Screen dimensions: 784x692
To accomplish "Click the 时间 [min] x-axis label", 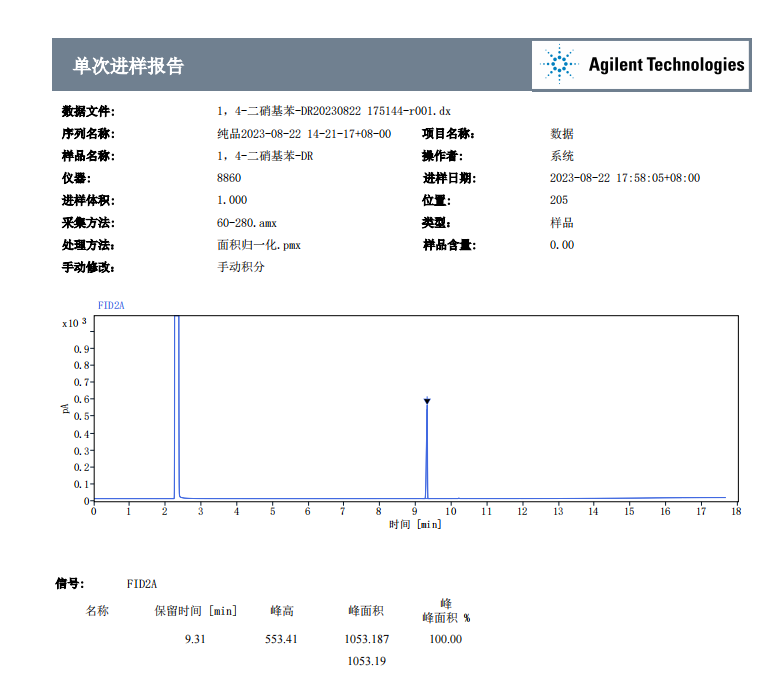I will click(415, 524).
